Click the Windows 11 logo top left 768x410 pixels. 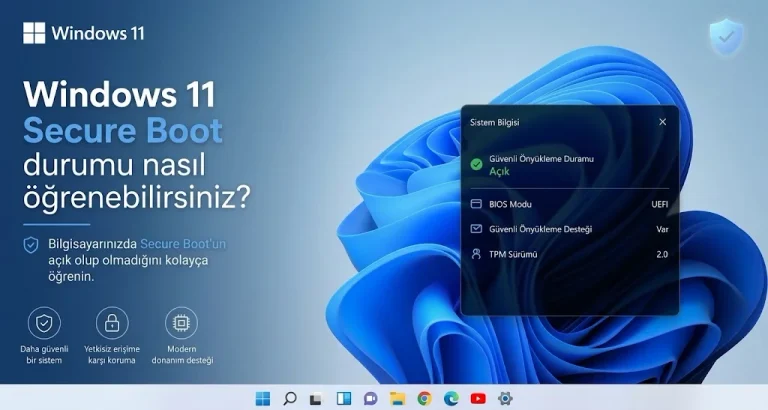click(x=83, y=33)
